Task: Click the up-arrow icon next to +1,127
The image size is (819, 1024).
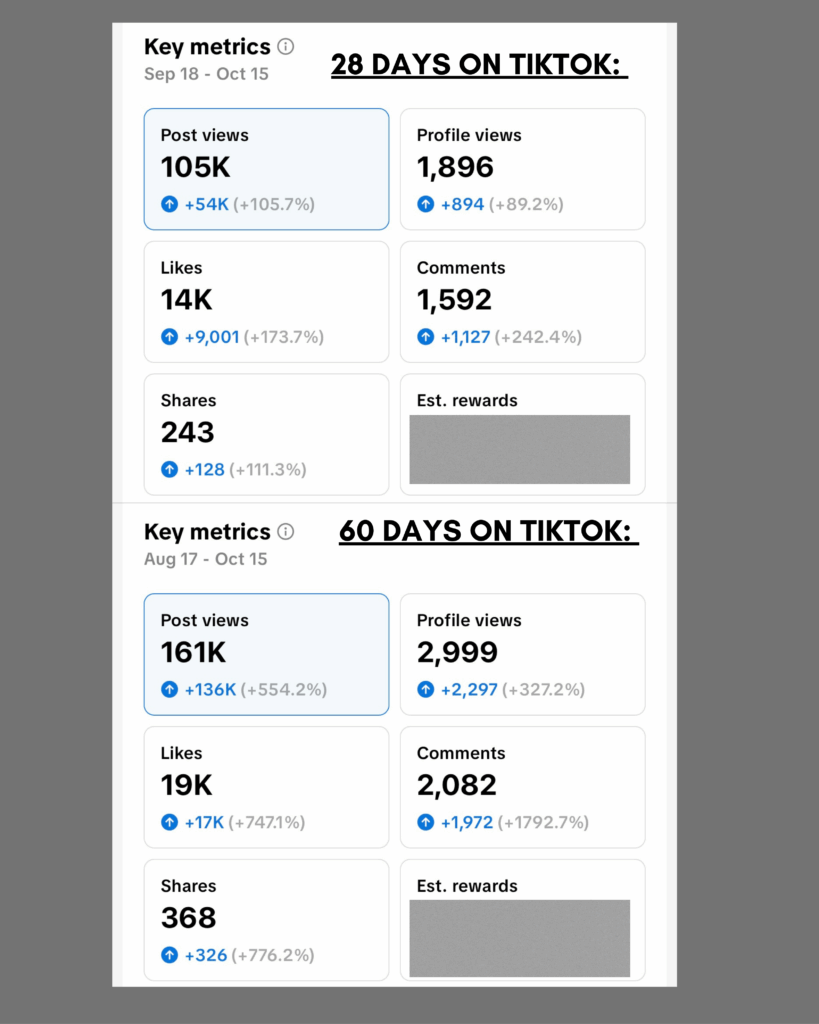Action: [x=425, y=336]
